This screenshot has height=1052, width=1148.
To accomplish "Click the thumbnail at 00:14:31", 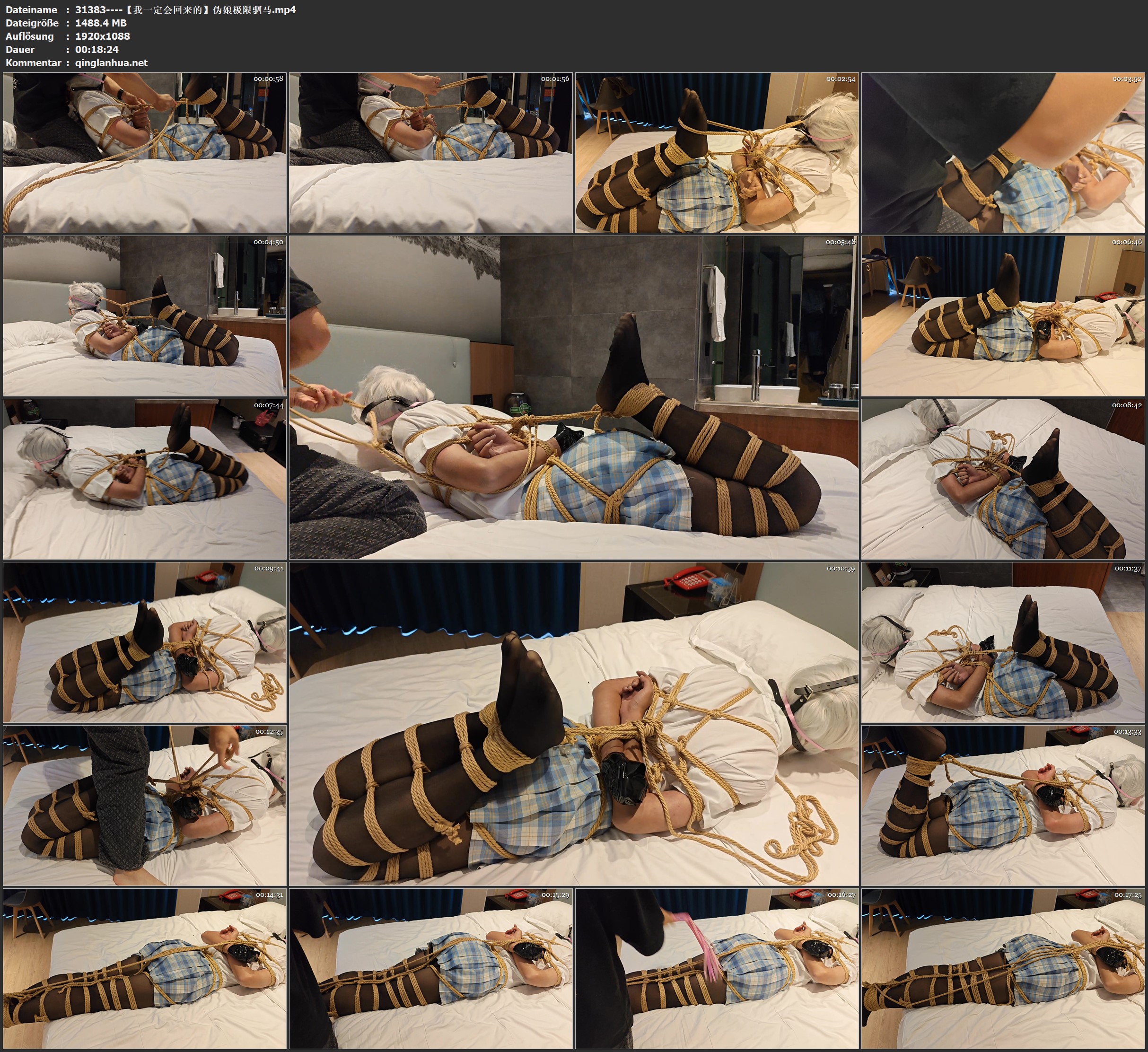I will click(145, 969).
